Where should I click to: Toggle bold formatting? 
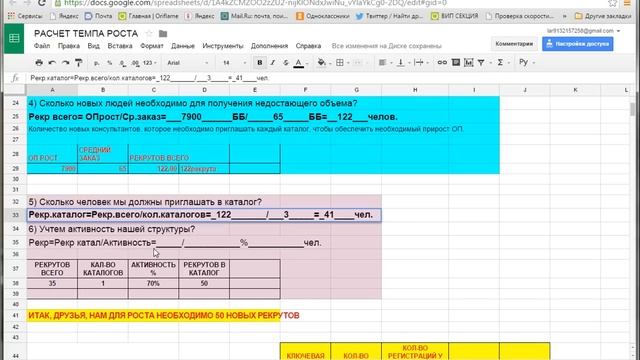[x=260, y=62]
